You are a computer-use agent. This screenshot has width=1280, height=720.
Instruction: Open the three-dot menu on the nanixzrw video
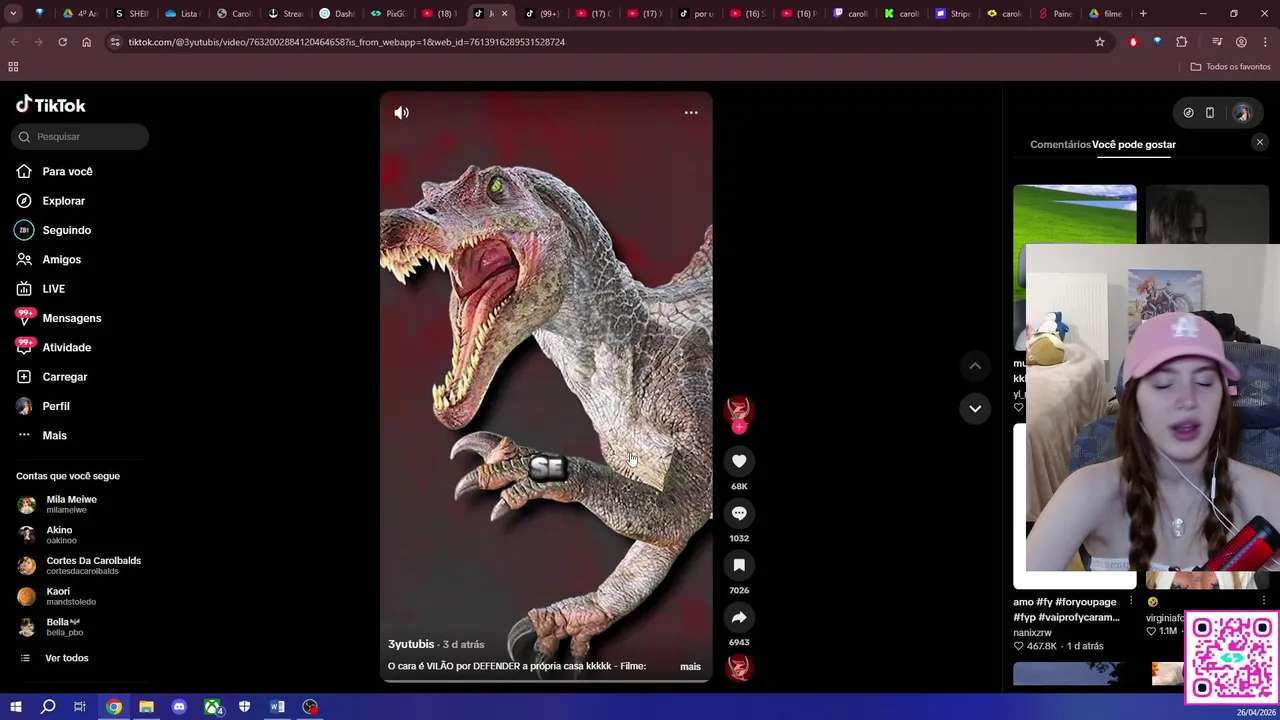(1131, 601)
